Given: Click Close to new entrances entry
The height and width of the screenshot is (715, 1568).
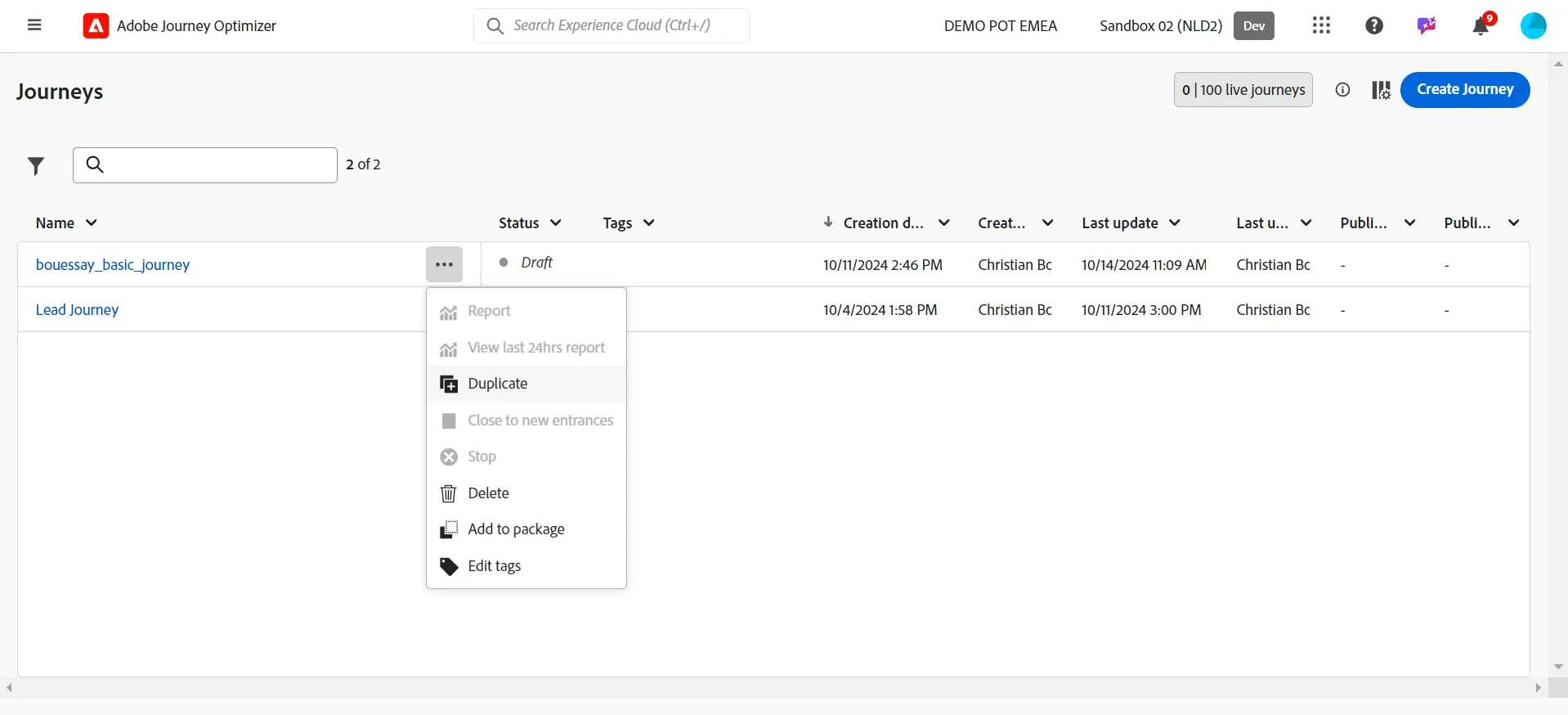Looking at the screenshot, I should (526, 420).
